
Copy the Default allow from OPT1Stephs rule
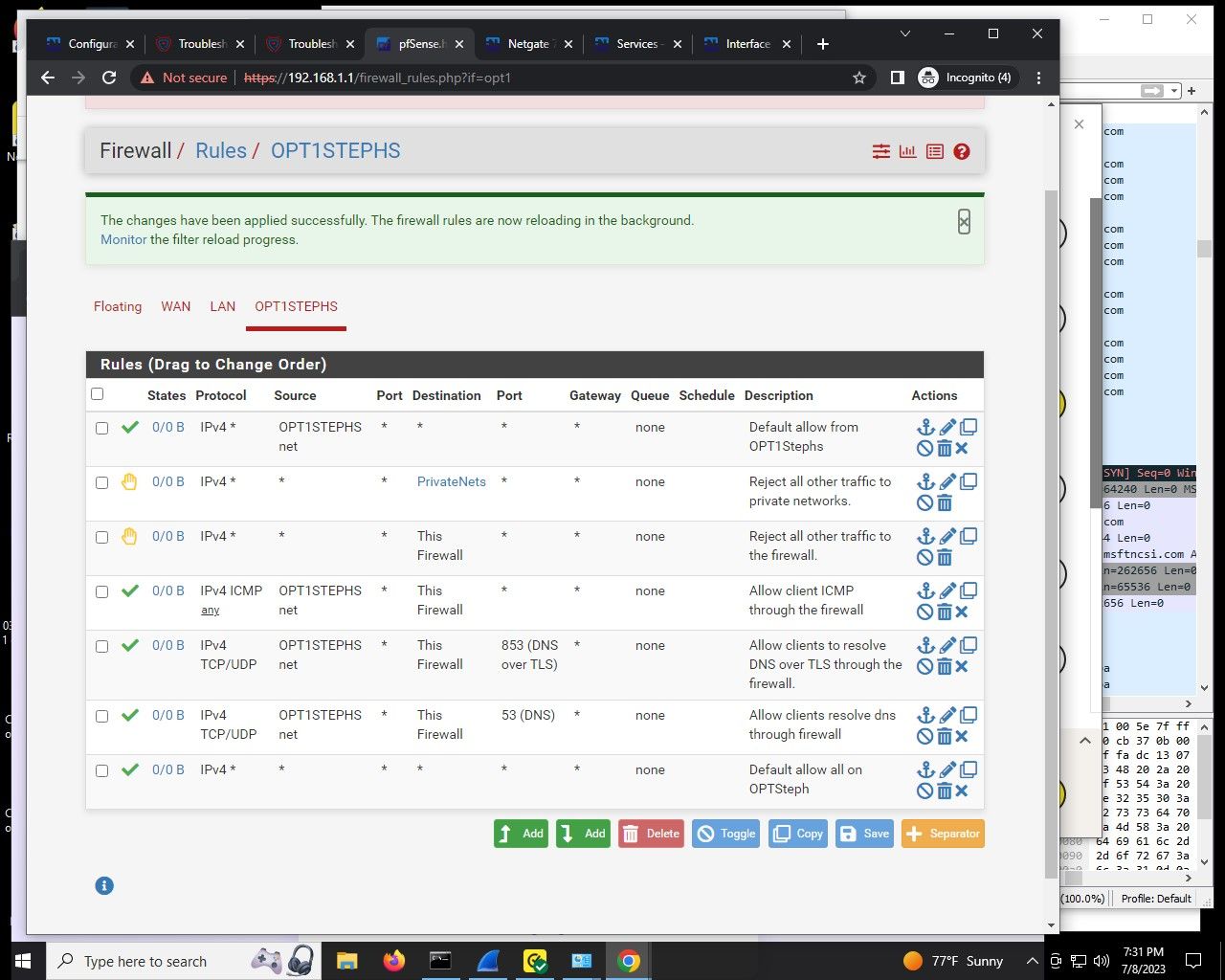[x=969, y=428]
